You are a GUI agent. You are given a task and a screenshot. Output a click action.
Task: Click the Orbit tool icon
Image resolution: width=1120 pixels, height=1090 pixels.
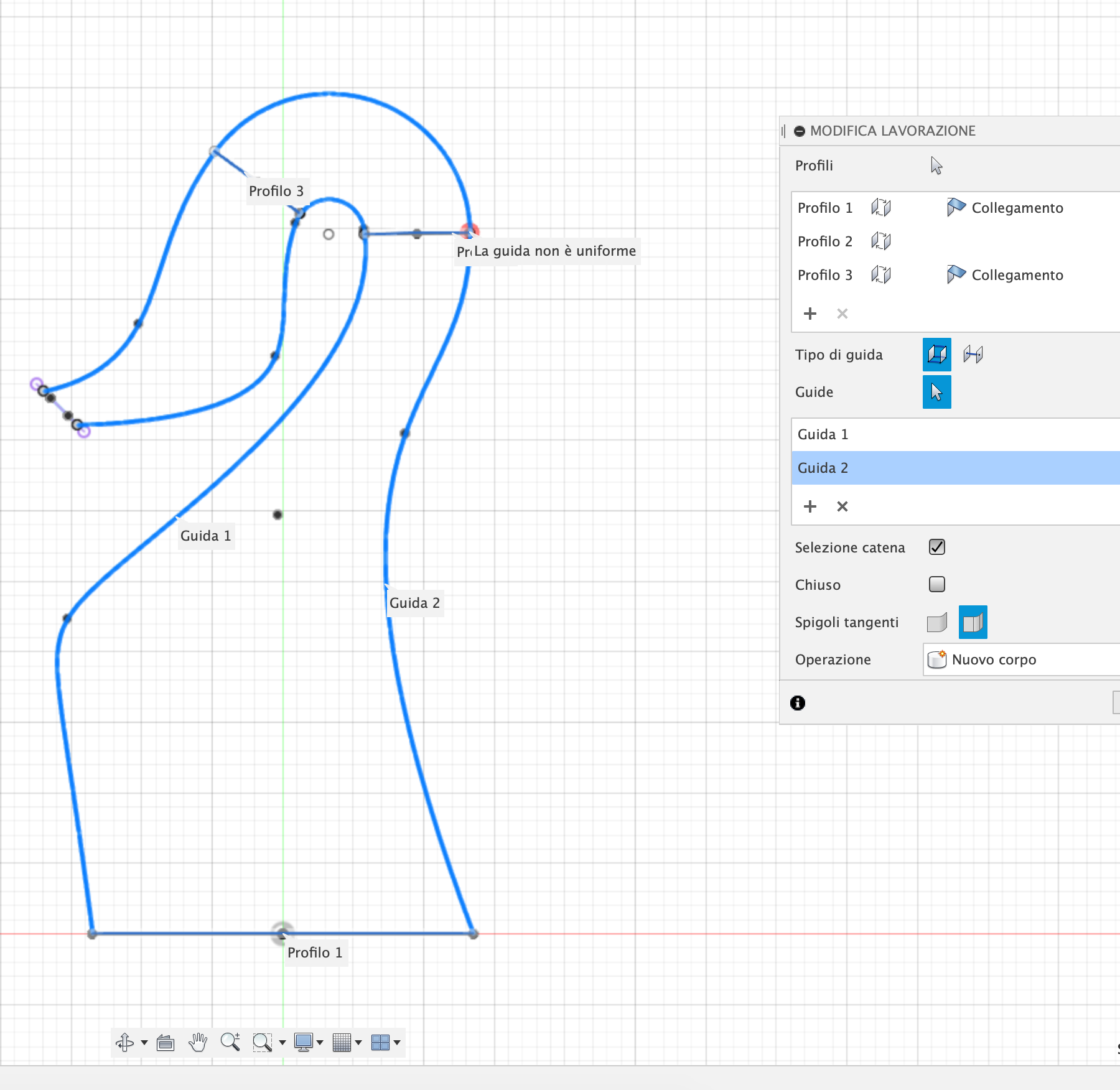pyautogui.click(x=124, y=1042)
